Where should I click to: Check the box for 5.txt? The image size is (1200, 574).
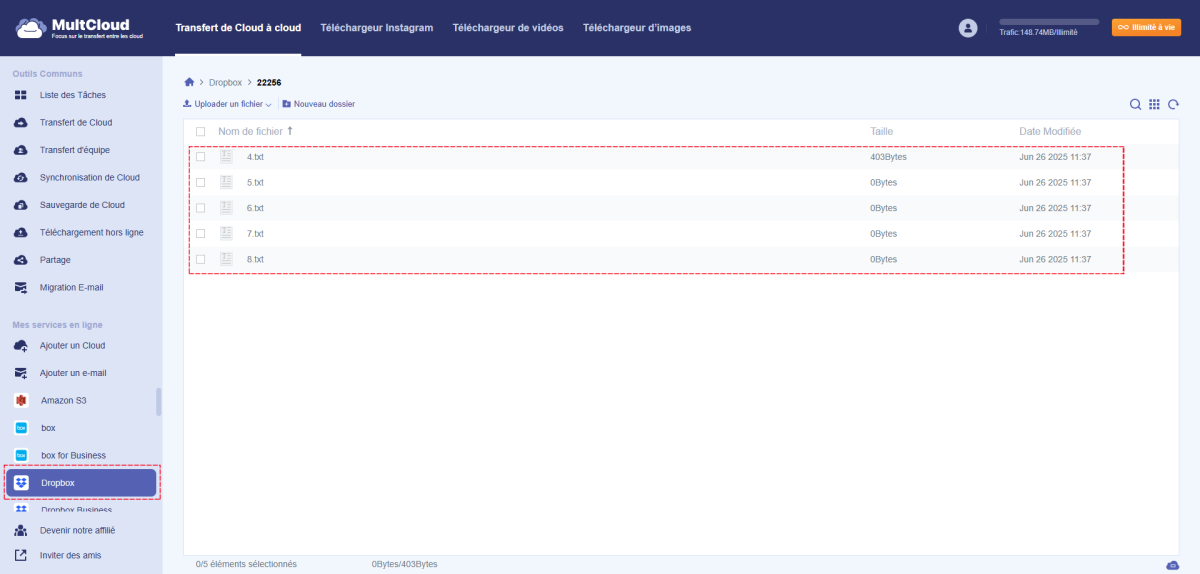(201, 182)
